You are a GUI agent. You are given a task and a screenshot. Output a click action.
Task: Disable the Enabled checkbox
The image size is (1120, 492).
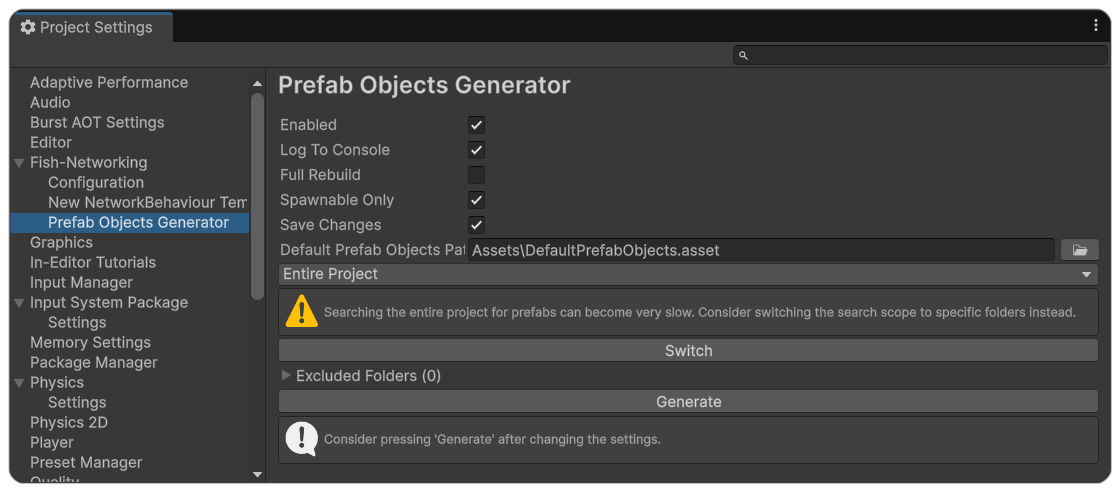(x=476, y=125)
